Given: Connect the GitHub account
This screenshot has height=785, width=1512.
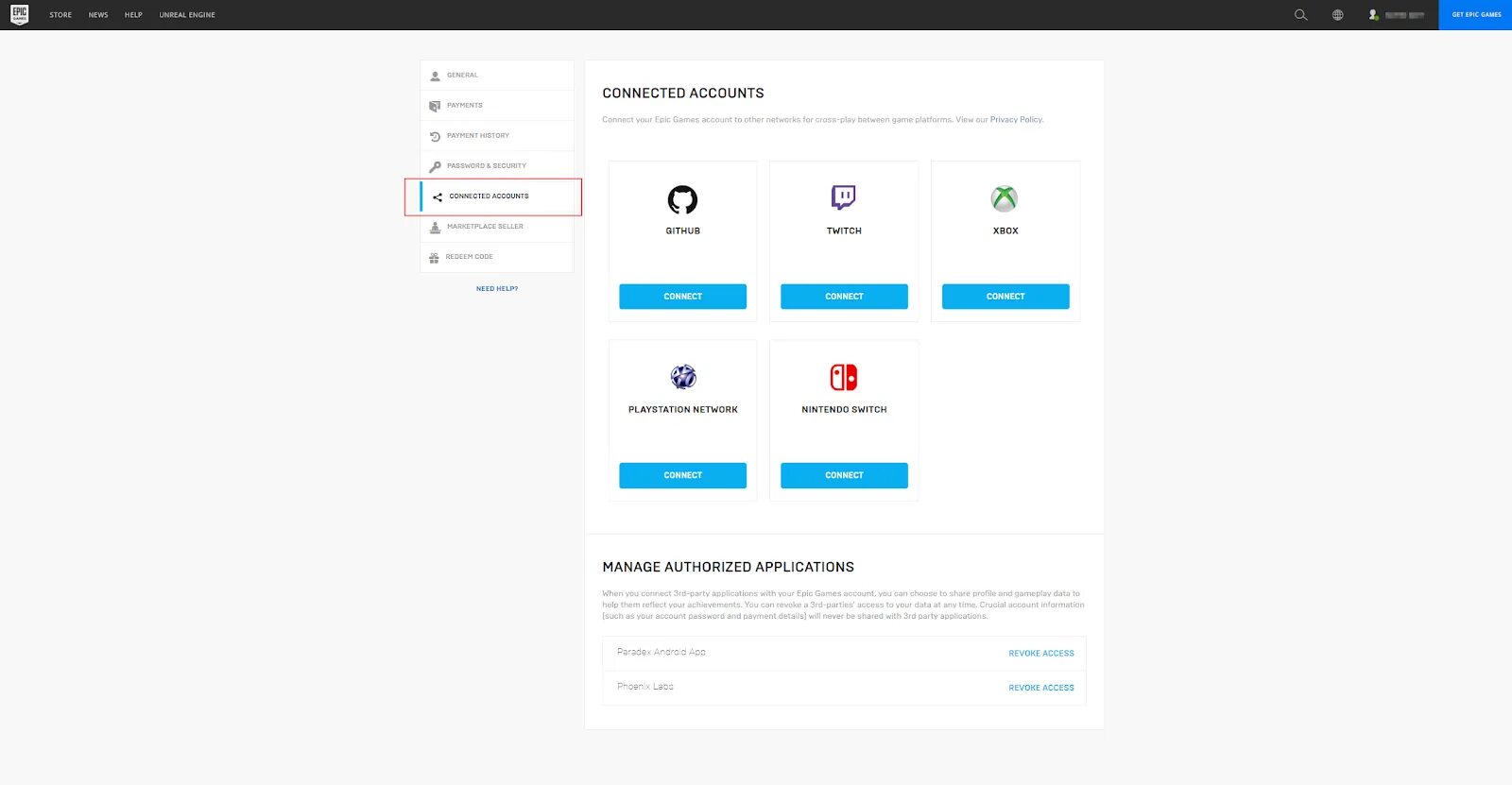Looking at the screenshot, I should pyautogui.click(x=682, y=297).
